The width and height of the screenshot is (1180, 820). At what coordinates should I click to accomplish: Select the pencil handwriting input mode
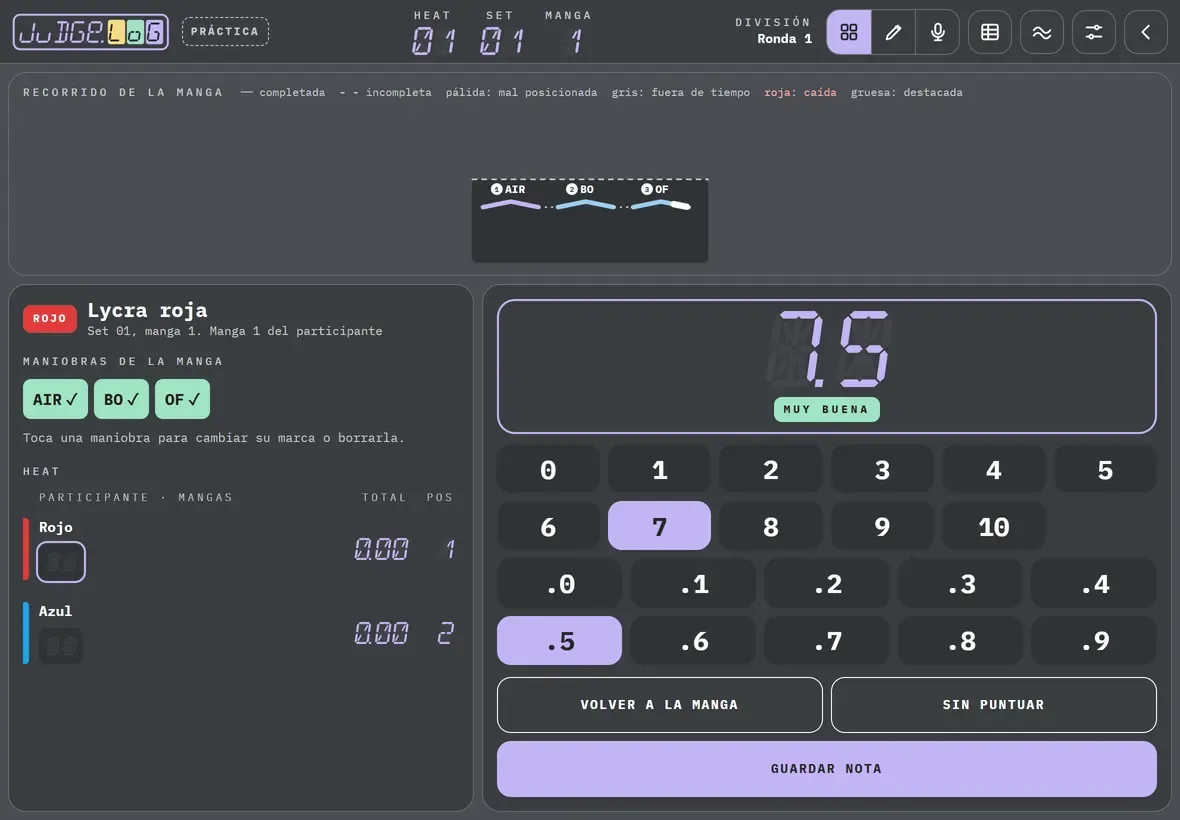click(x=893, y=32)
